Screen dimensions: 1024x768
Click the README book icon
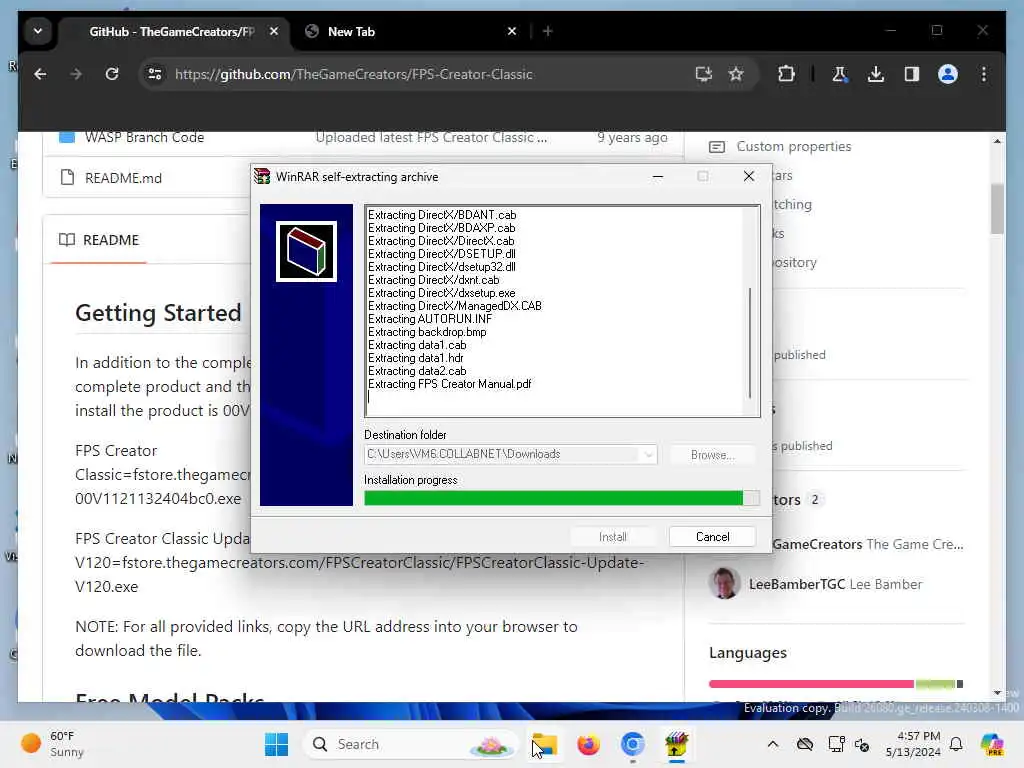pyautogui.click(x=67, y=240)
